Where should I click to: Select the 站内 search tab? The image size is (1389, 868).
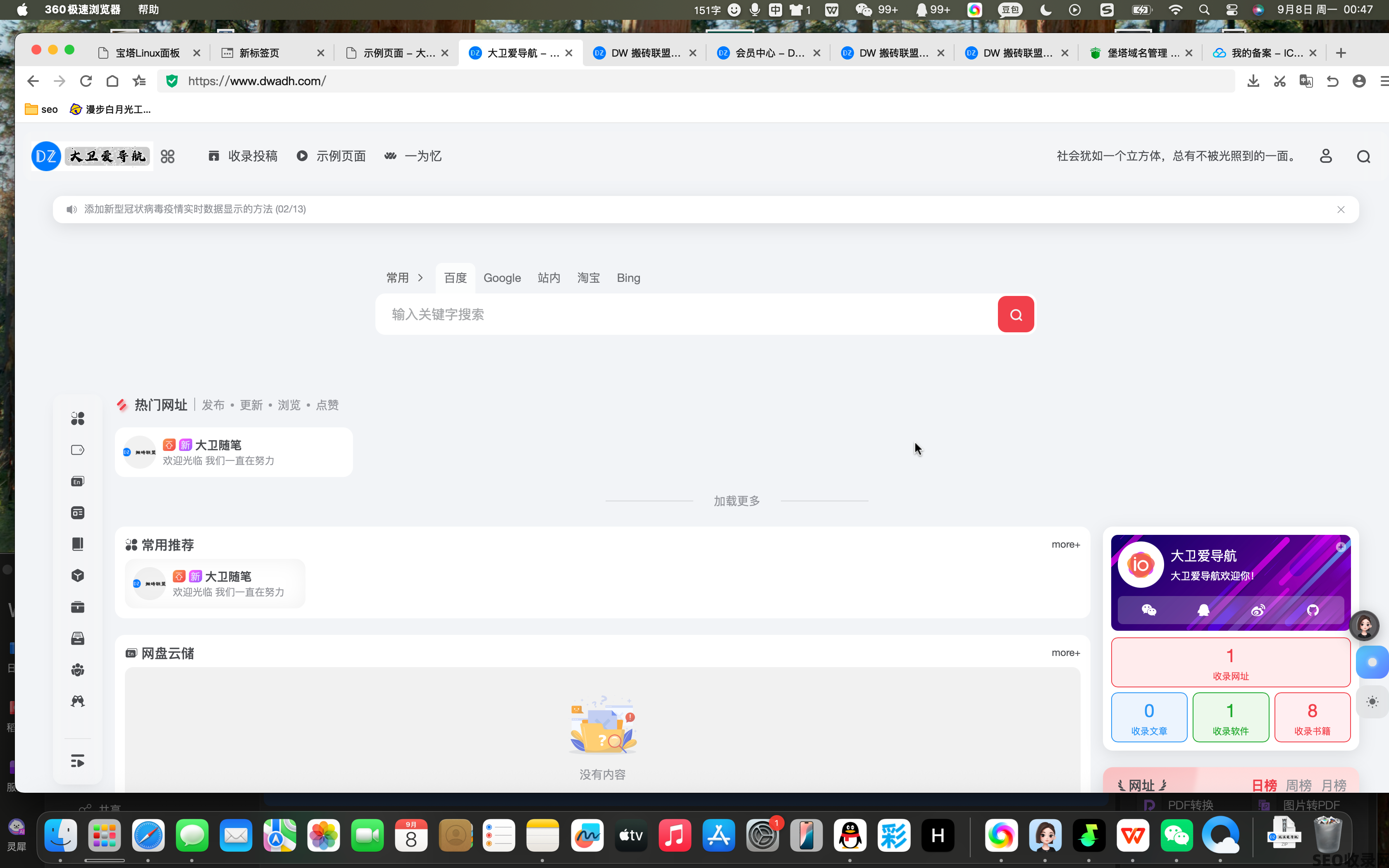pyautogui.click(x=549, y=278)
